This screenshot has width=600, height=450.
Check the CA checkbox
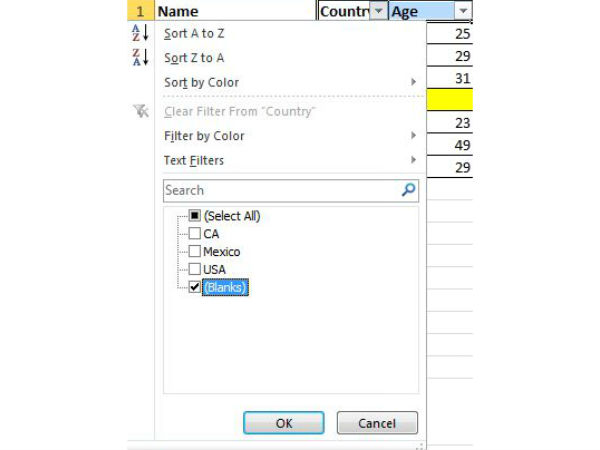[x=195, y=233]
